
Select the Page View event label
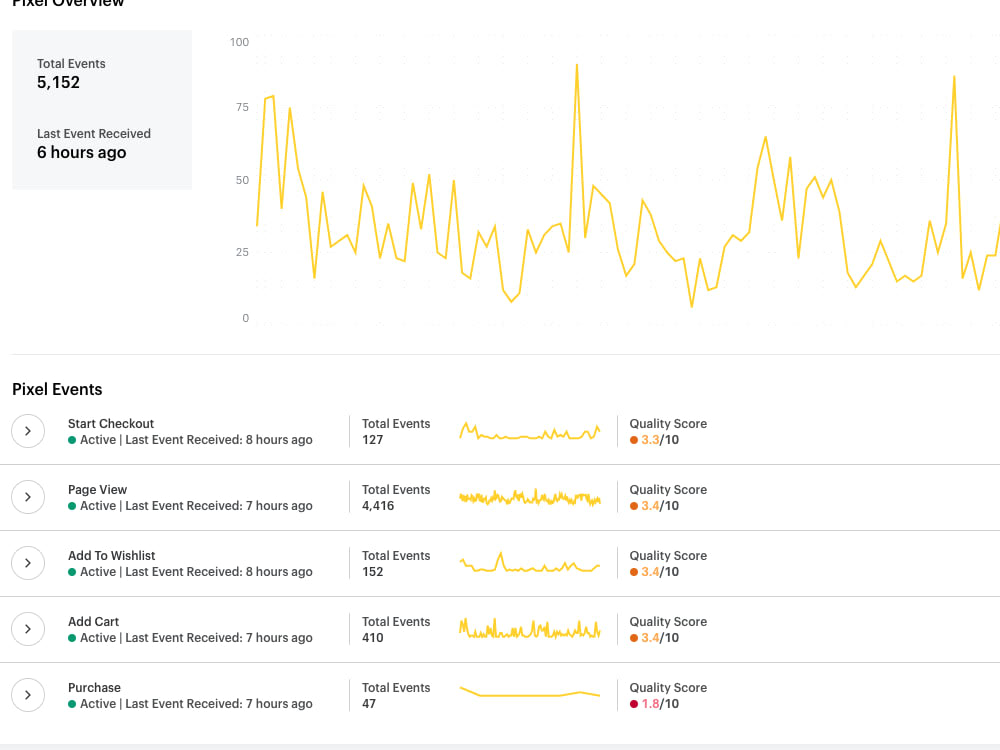pyautogui.click(x=97, y=489)
